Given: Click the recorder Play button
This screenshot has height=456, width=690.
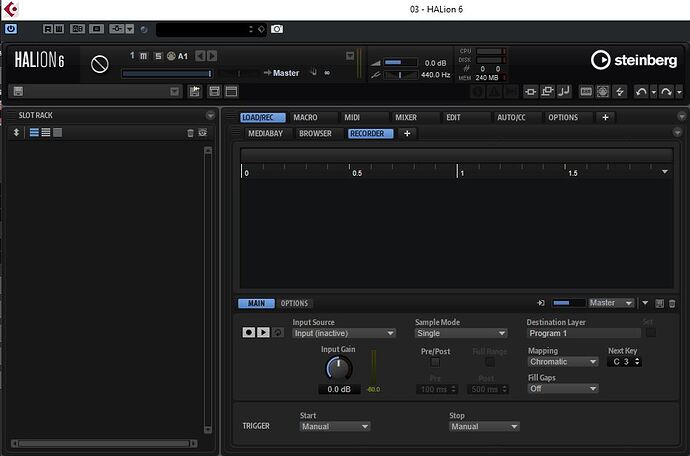Looking at the screenshot, I should point(263,332).
